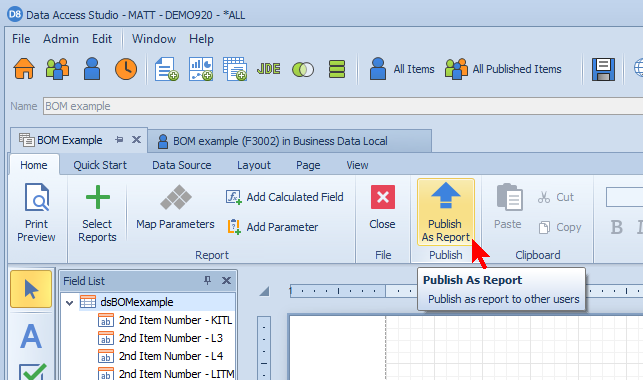This screenshot has height=380, width=643.
Task: Click the three-people group icon
Action: [x=57, y=68]
